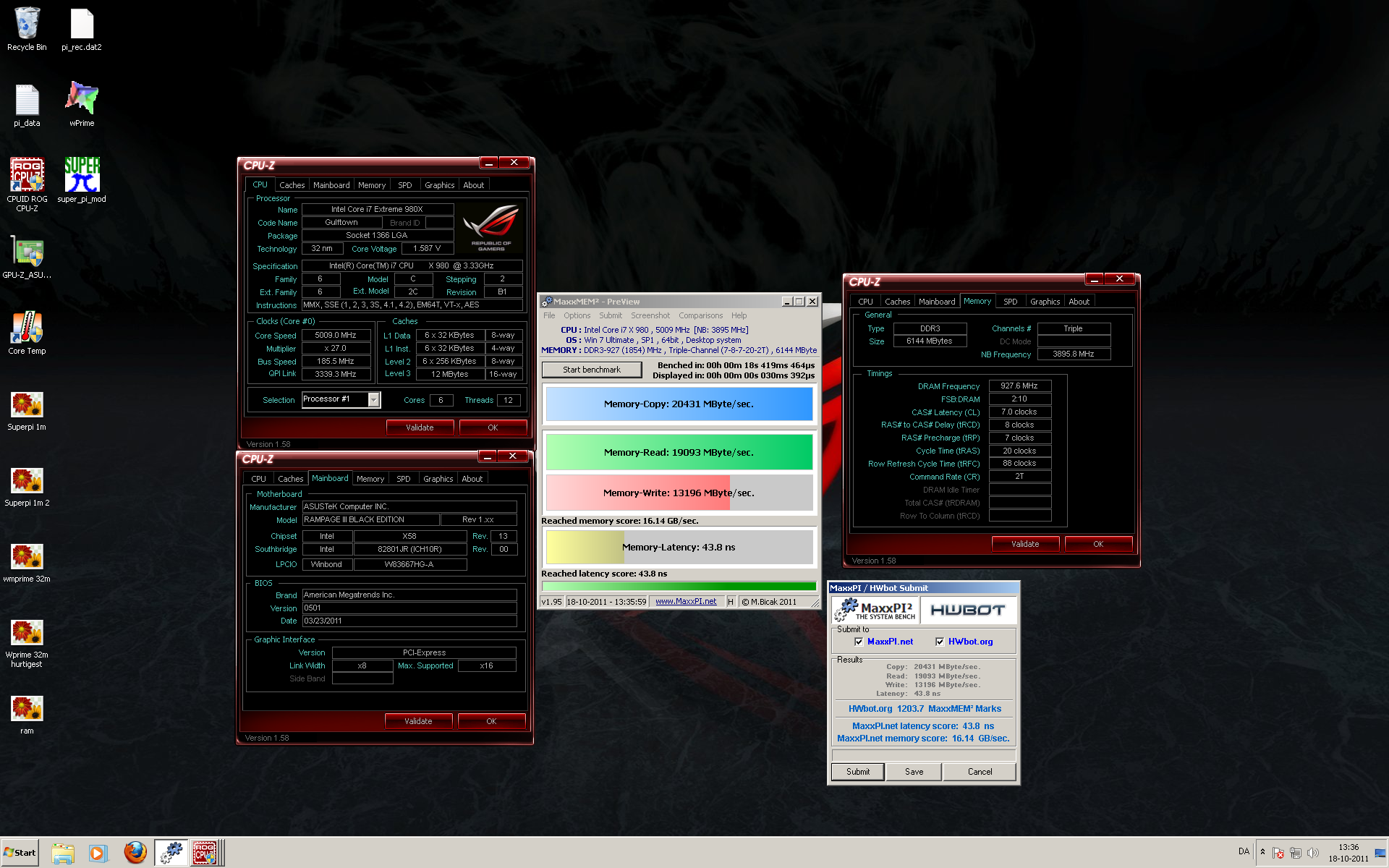This screenshot has height=868, width=1389.
Task: Open the ram image icon on desktop
Action: [x=27, y=714]
